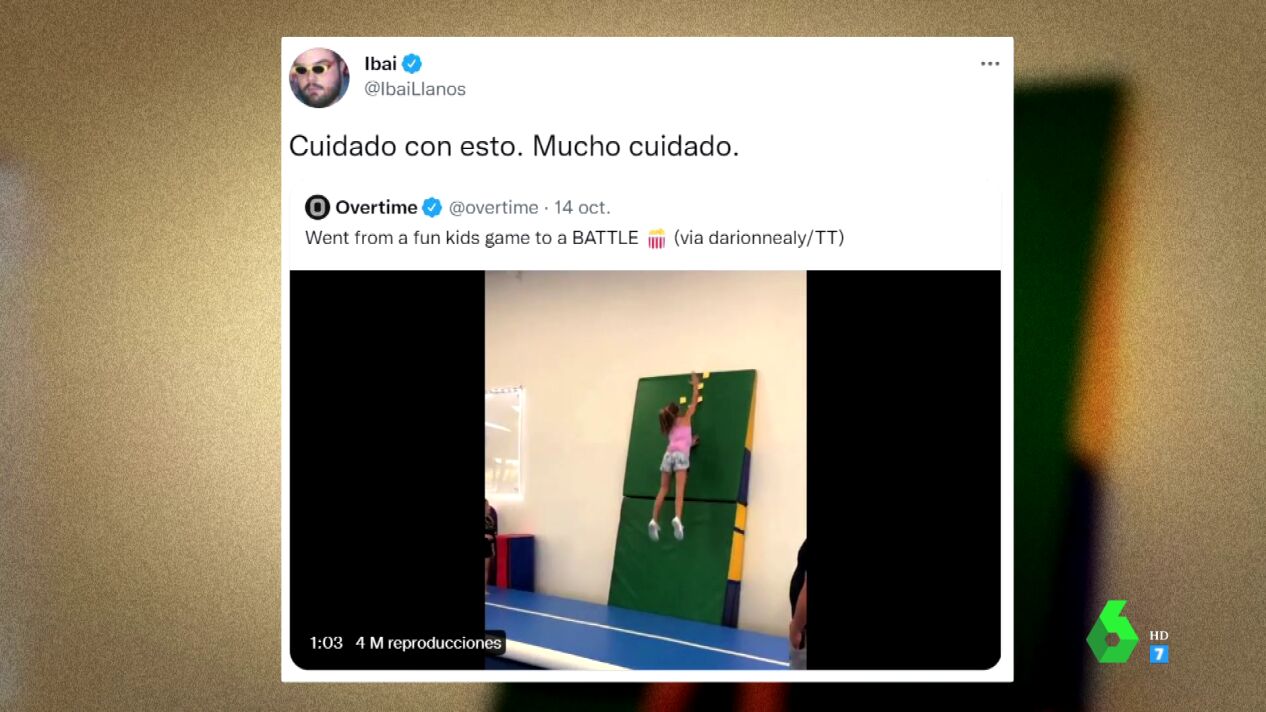Screen dimensions: 1266x712
Task: Click the blue verified badge beside Ibai
Action: coord(412,64)
